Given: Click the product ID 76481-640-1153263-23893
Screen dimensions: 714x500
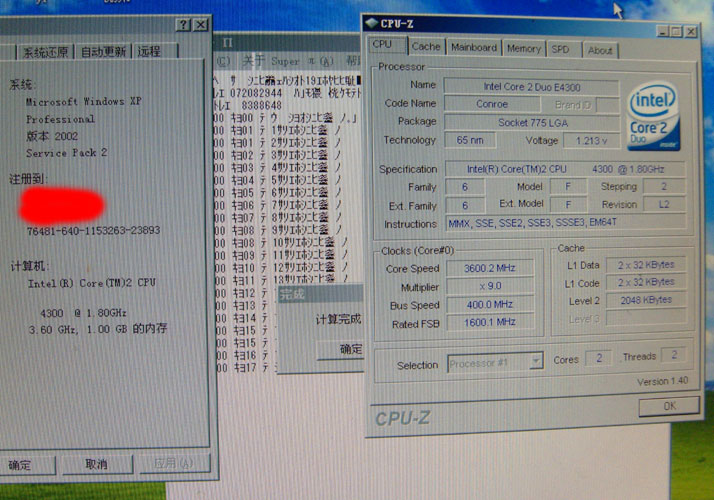Looking at the screenshot, I should (x=93, y=230).
